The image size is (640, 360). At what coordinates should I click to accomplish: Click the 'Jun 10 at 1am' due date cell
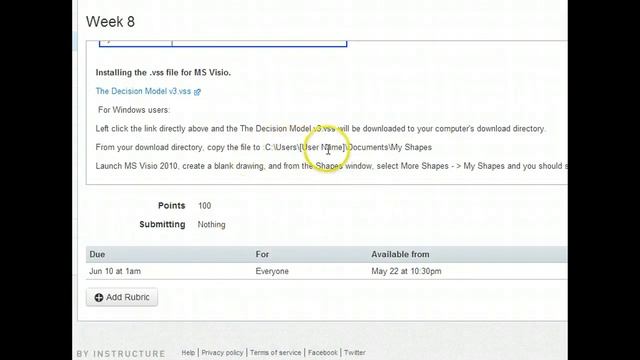click(115, 271)
